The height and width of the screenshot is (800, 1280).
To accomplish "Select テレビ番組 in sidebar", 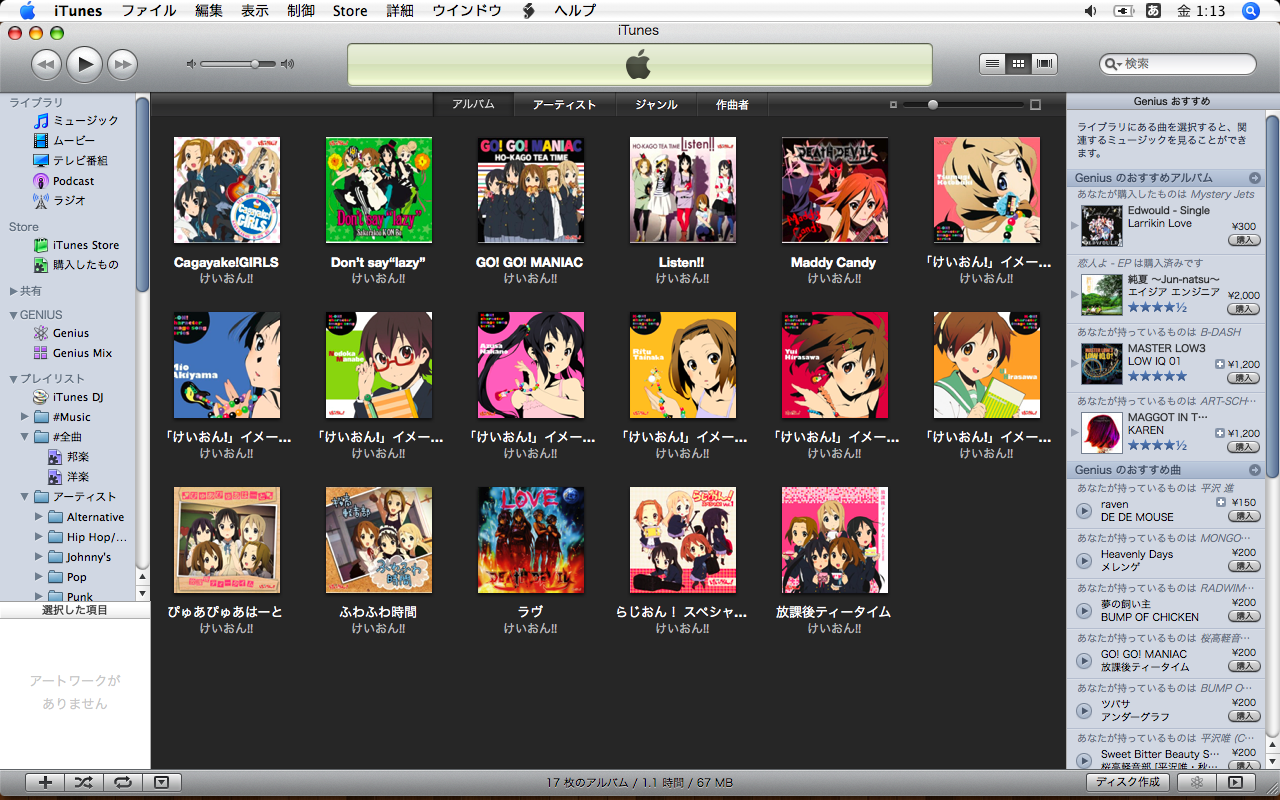I will (x=70, y=160).
